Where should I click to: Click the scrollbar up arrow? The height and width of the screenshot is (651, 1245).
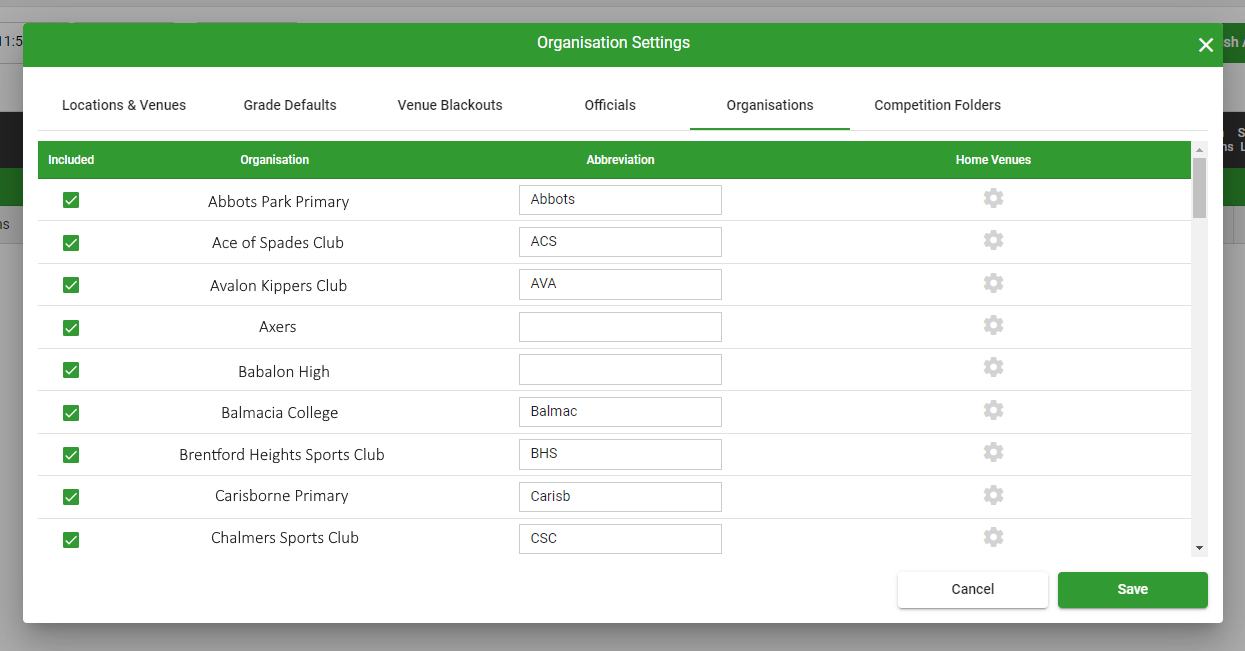(1200, 149)
